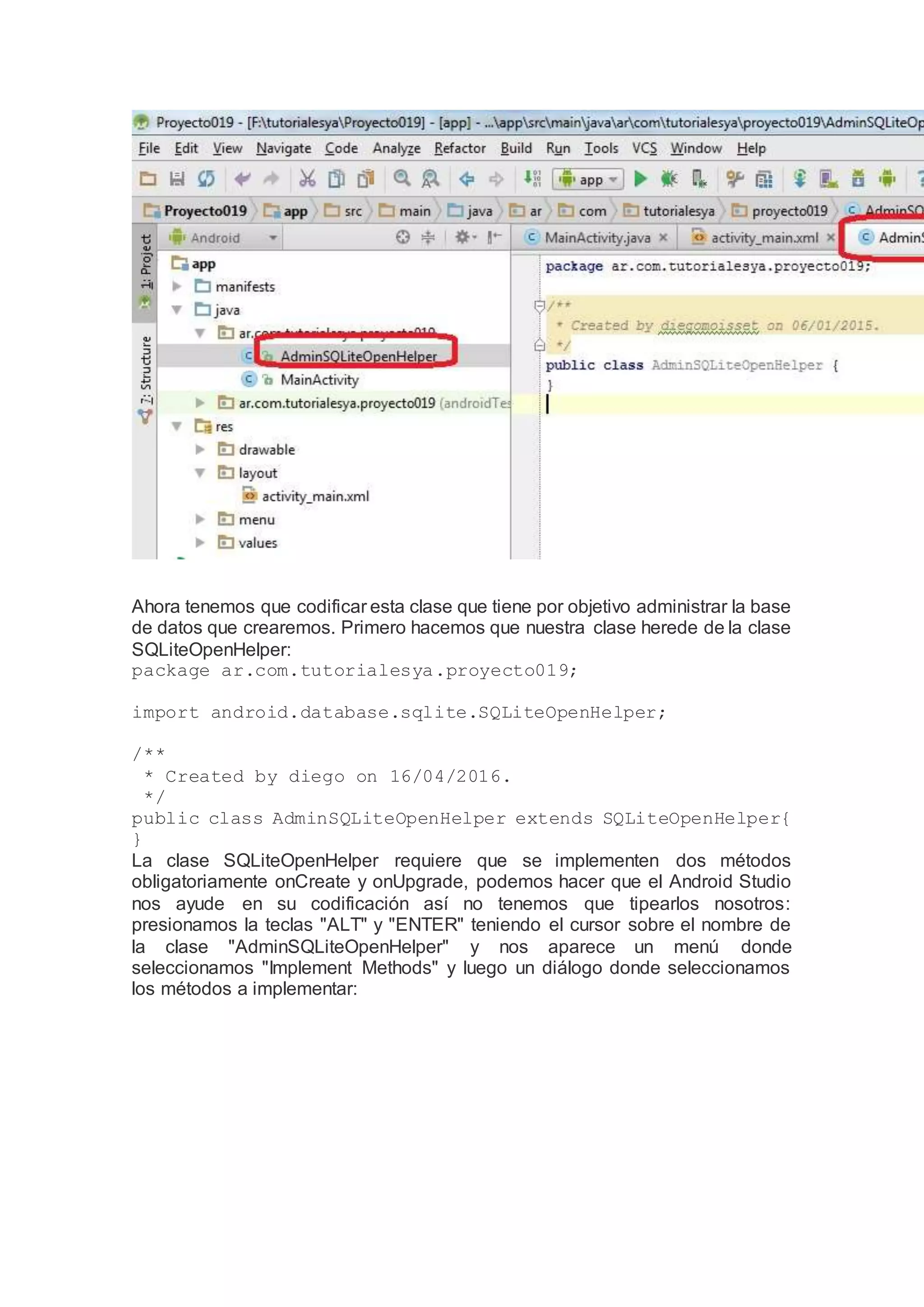Click the Cut scissors icon
The image size is (924, 1307).
click(x=307, y=179)
